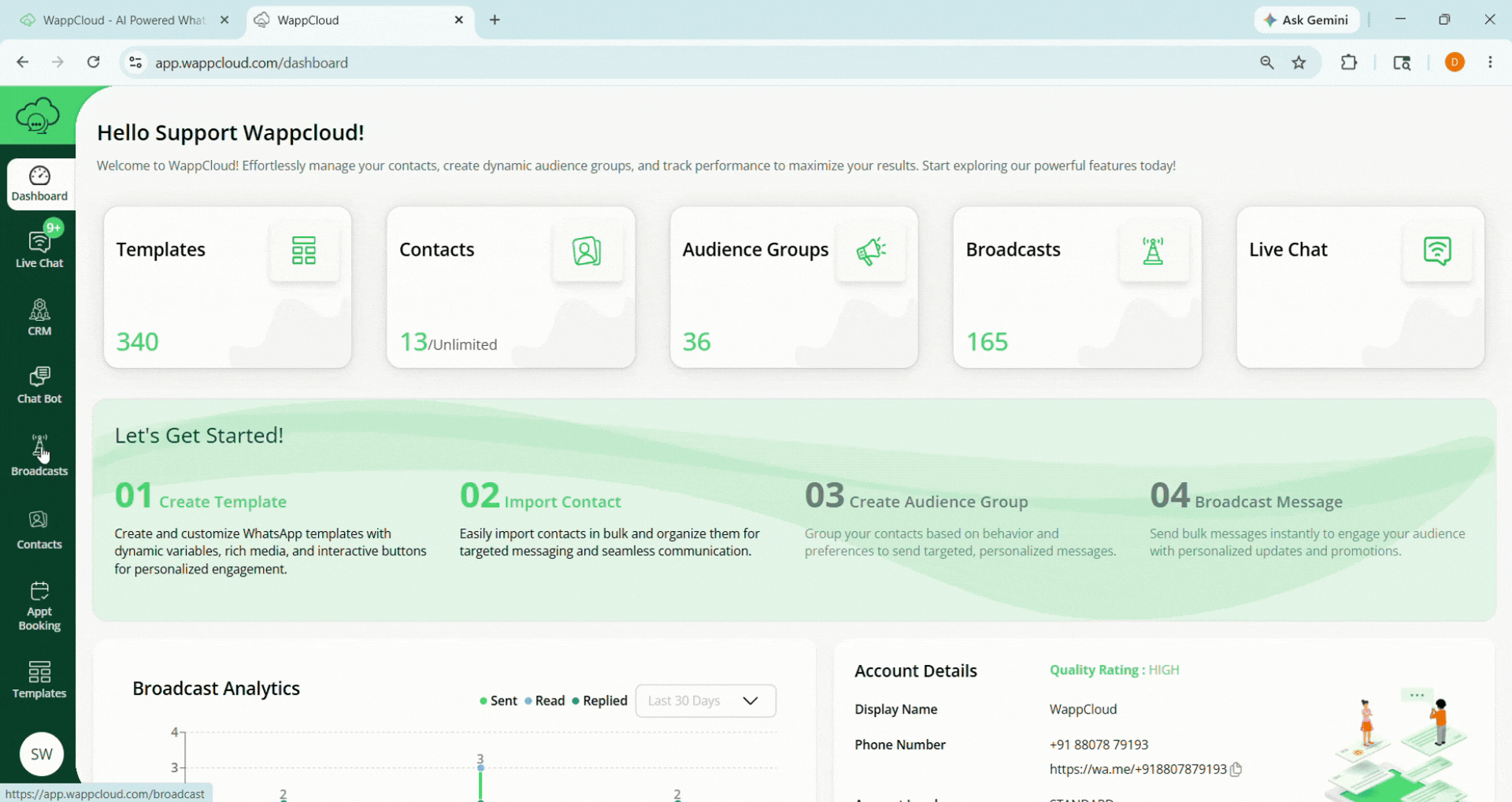This screenshot has width=1512, height=802.
Task: Open the Live Chat summary card
Action: 1361,288
